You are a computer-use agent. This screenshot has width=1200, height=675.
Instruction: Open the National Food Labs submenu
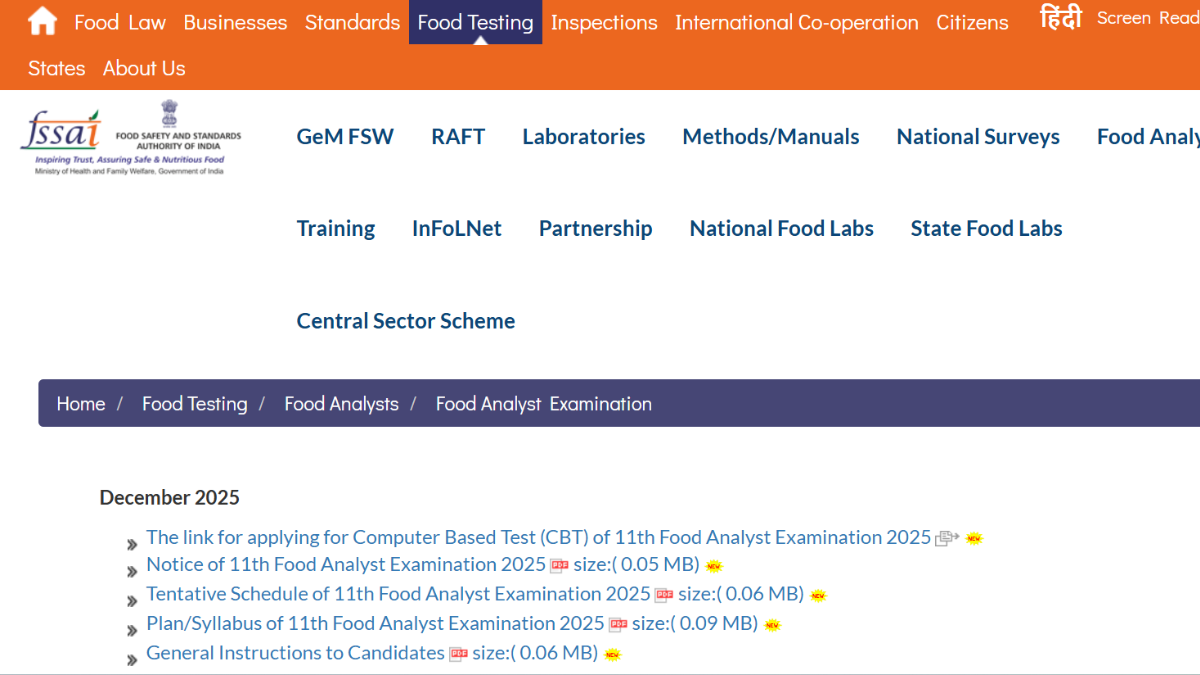pyautogui.click(x=781, y=229)
